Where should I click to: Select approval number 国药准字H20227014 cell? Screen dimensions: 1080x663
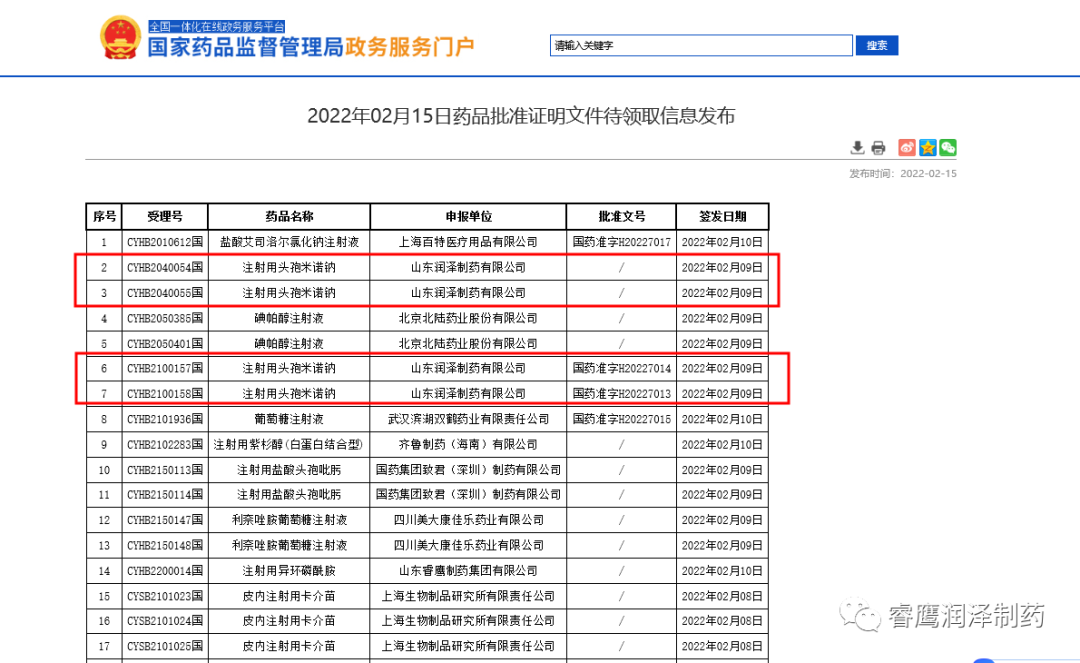621,368
